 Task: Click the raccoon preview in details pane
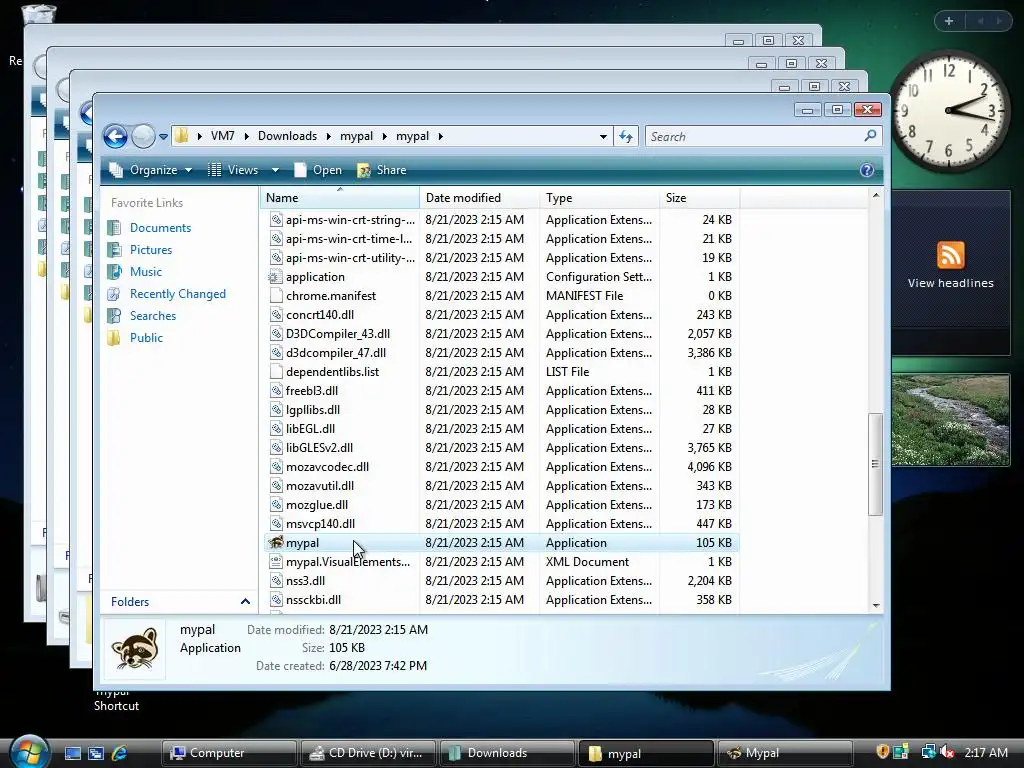135,648
